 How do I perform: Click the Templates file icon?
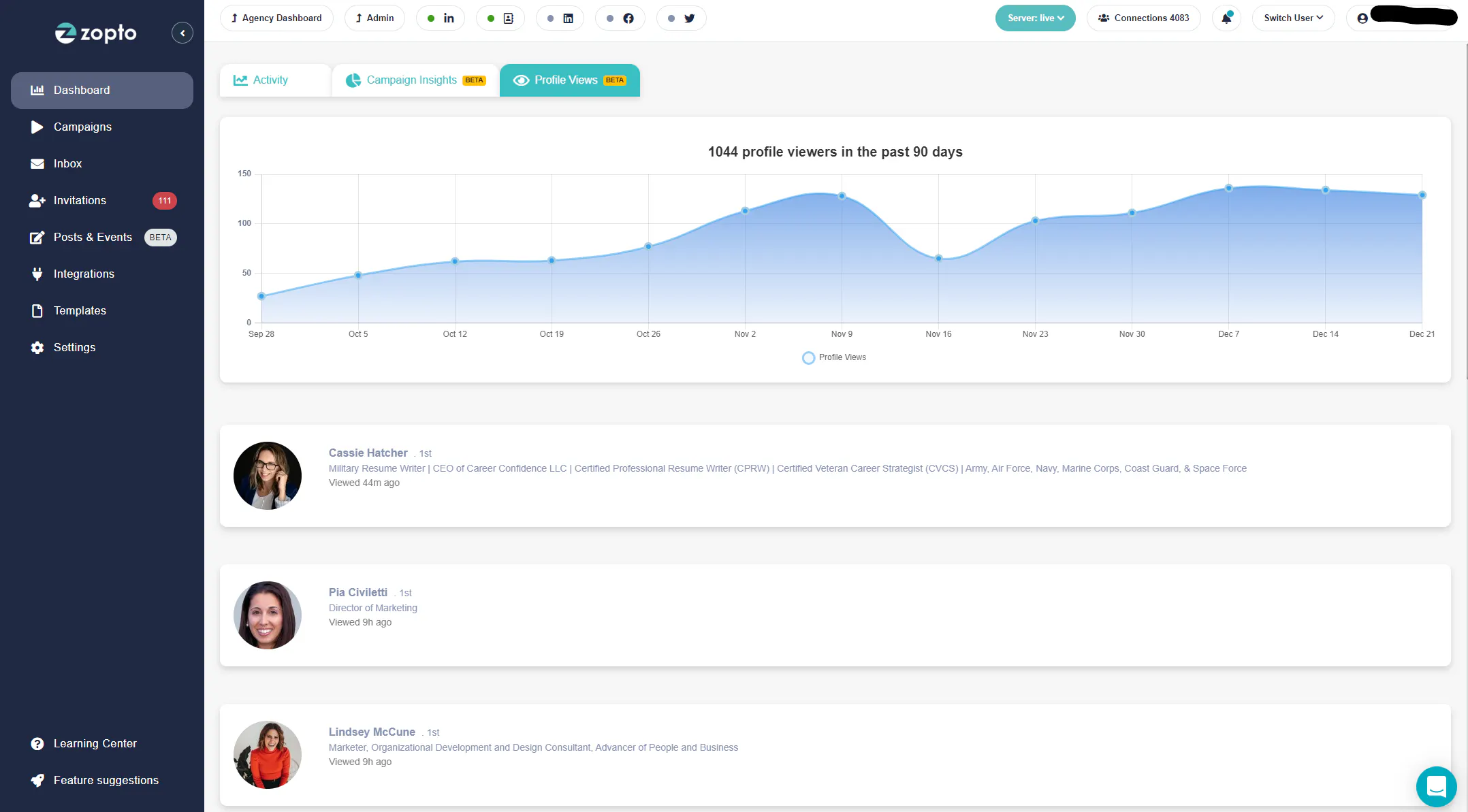coord(37,310)
